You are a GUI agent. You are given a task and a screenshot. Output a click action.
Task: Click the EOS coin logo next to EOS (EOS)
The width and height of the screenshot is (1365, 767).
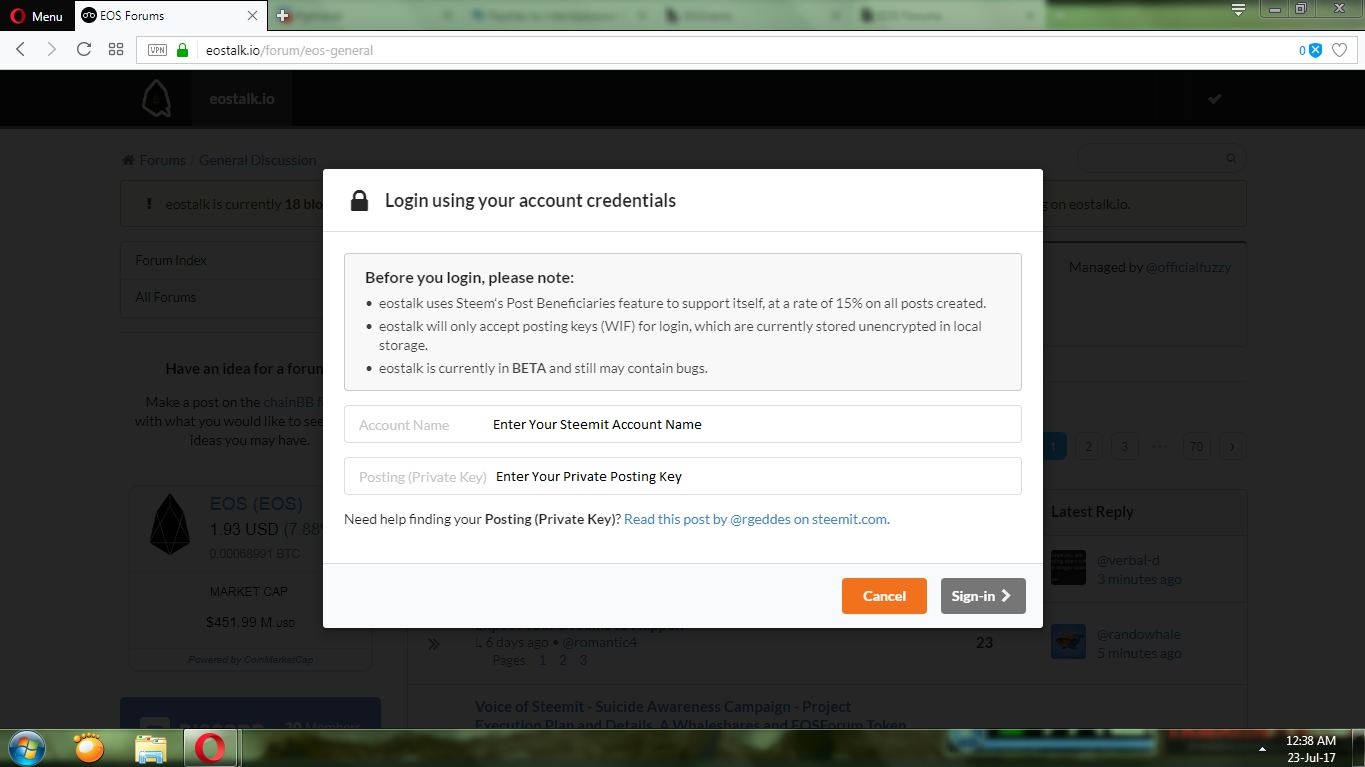170,522
